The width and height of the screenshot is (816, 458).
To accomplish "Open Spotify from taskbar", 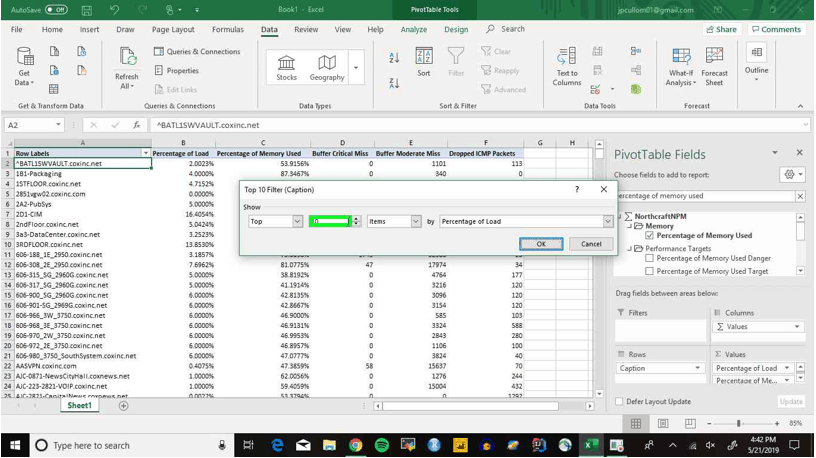I will pos(381,445).
